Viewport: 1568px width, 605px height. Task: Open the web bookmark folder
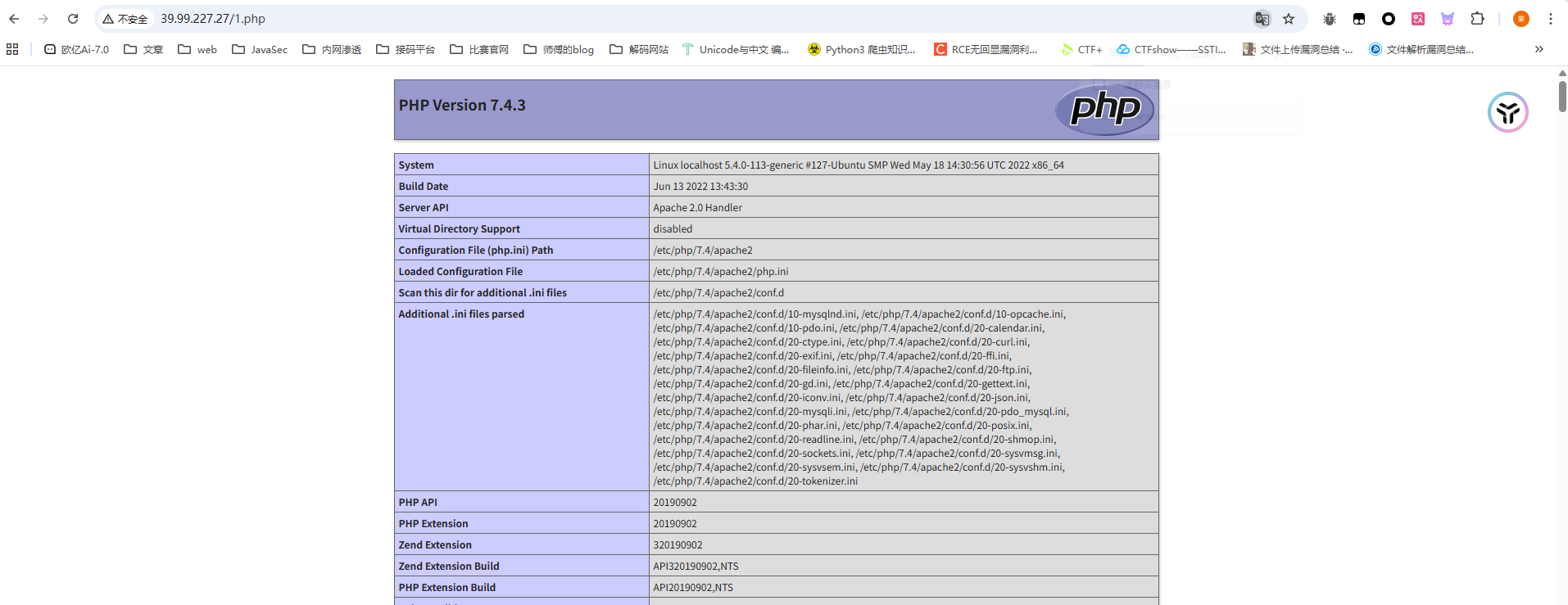197,49
